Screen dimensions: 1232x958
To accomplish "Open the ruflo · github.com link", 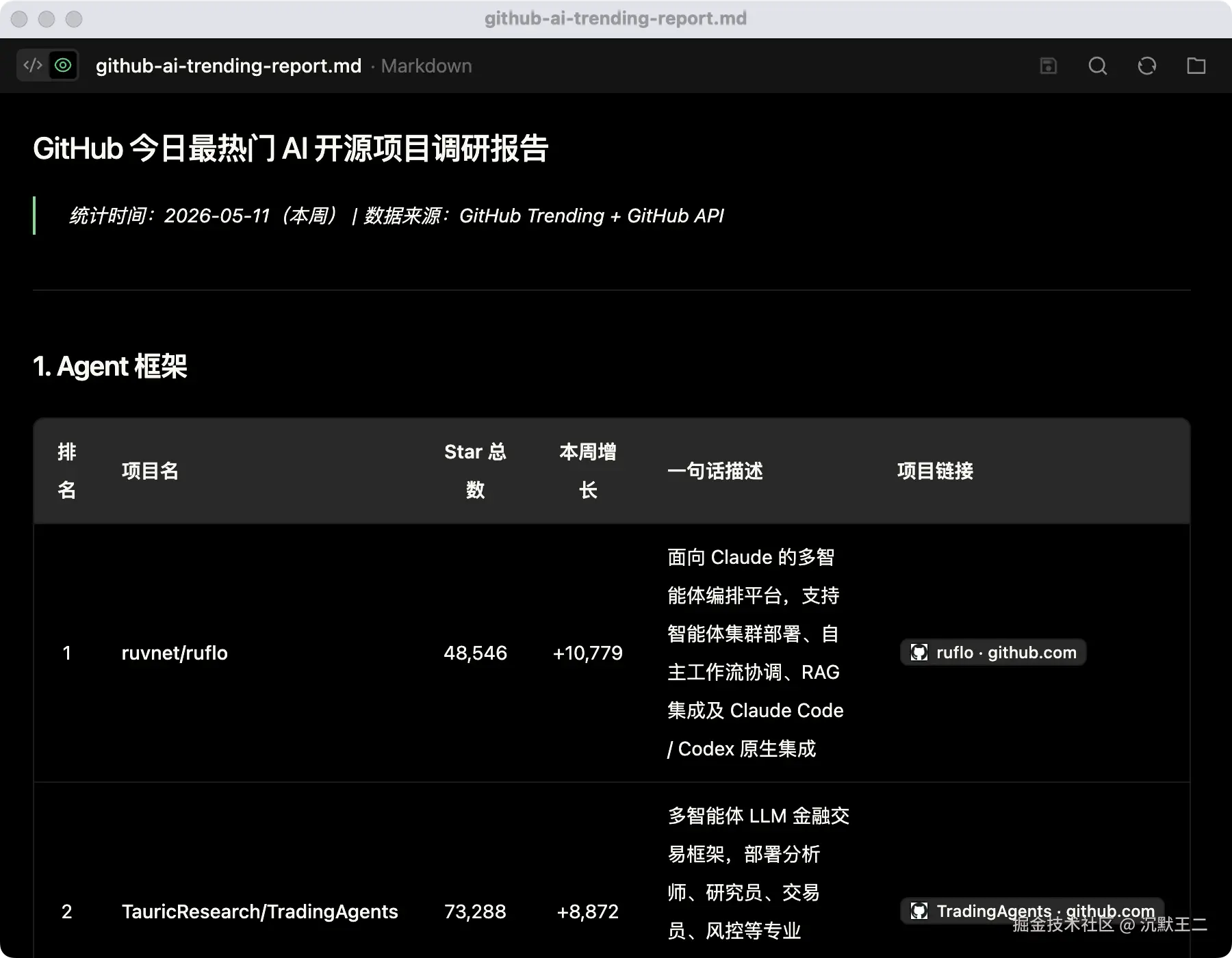I will click(993, 653).
